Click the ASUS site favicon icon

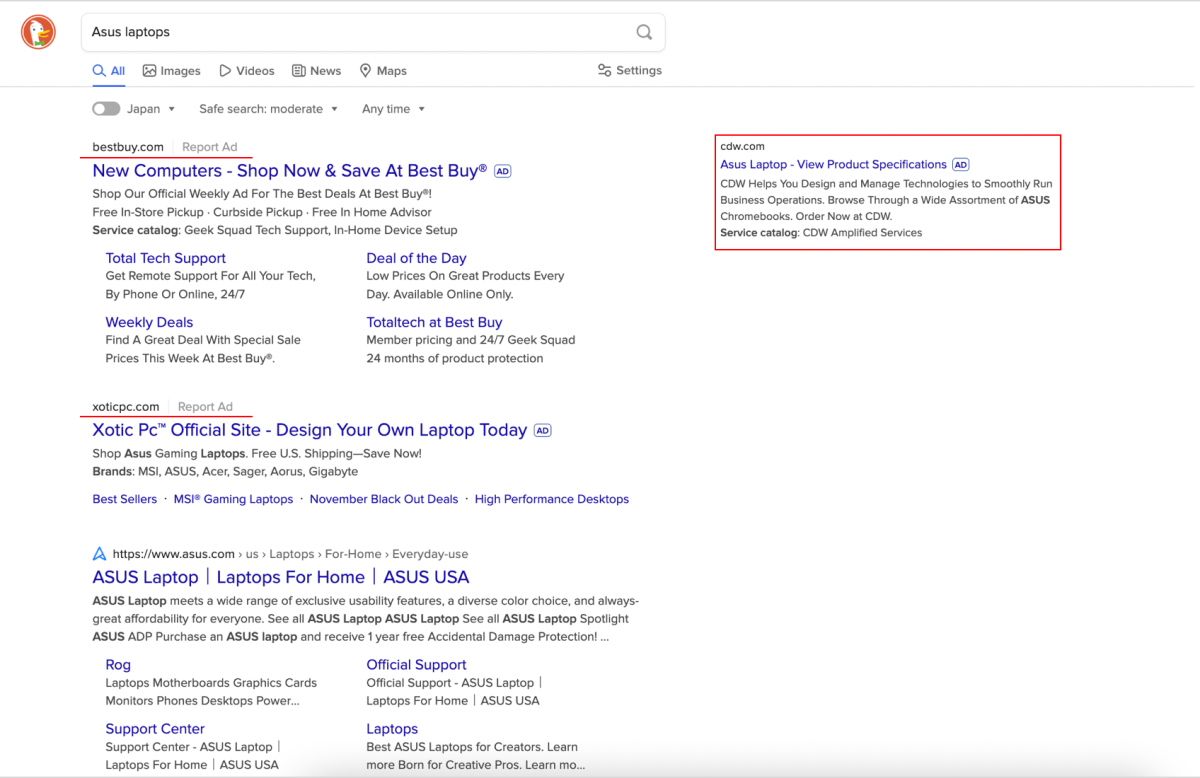99,554
